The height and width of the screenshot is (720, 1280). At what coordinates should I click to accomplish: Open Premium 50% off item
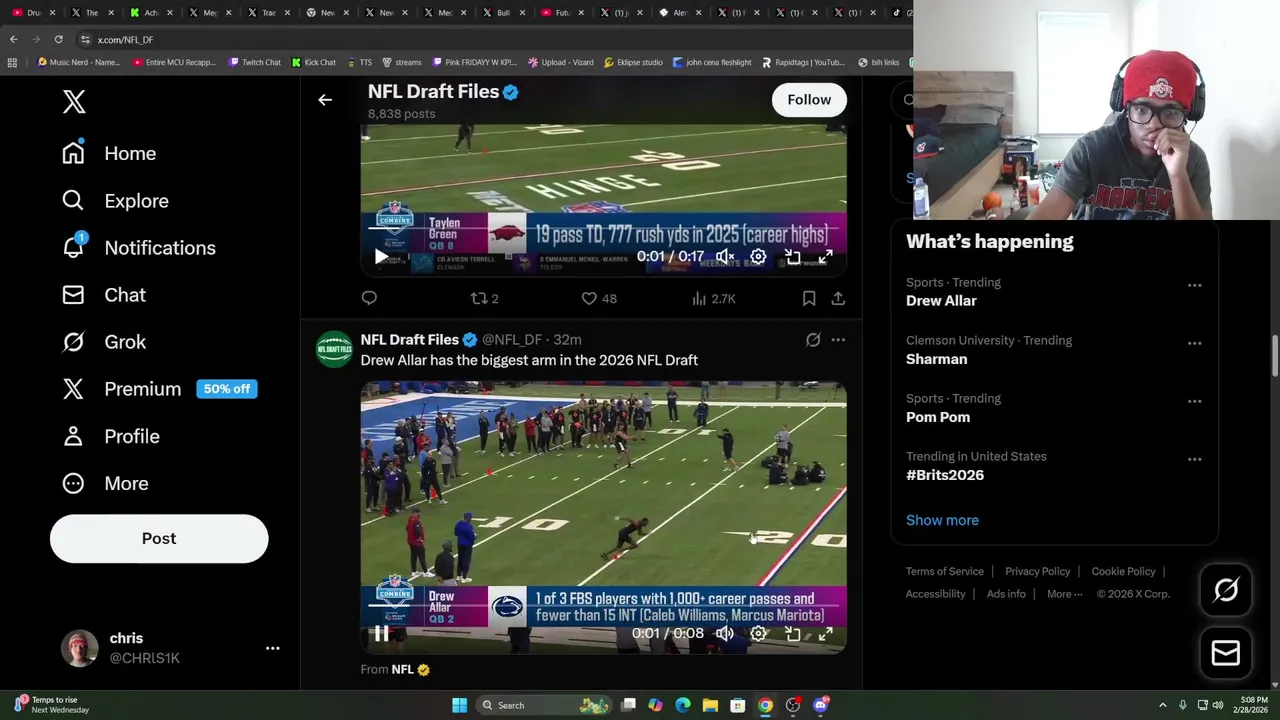point(159,389)
